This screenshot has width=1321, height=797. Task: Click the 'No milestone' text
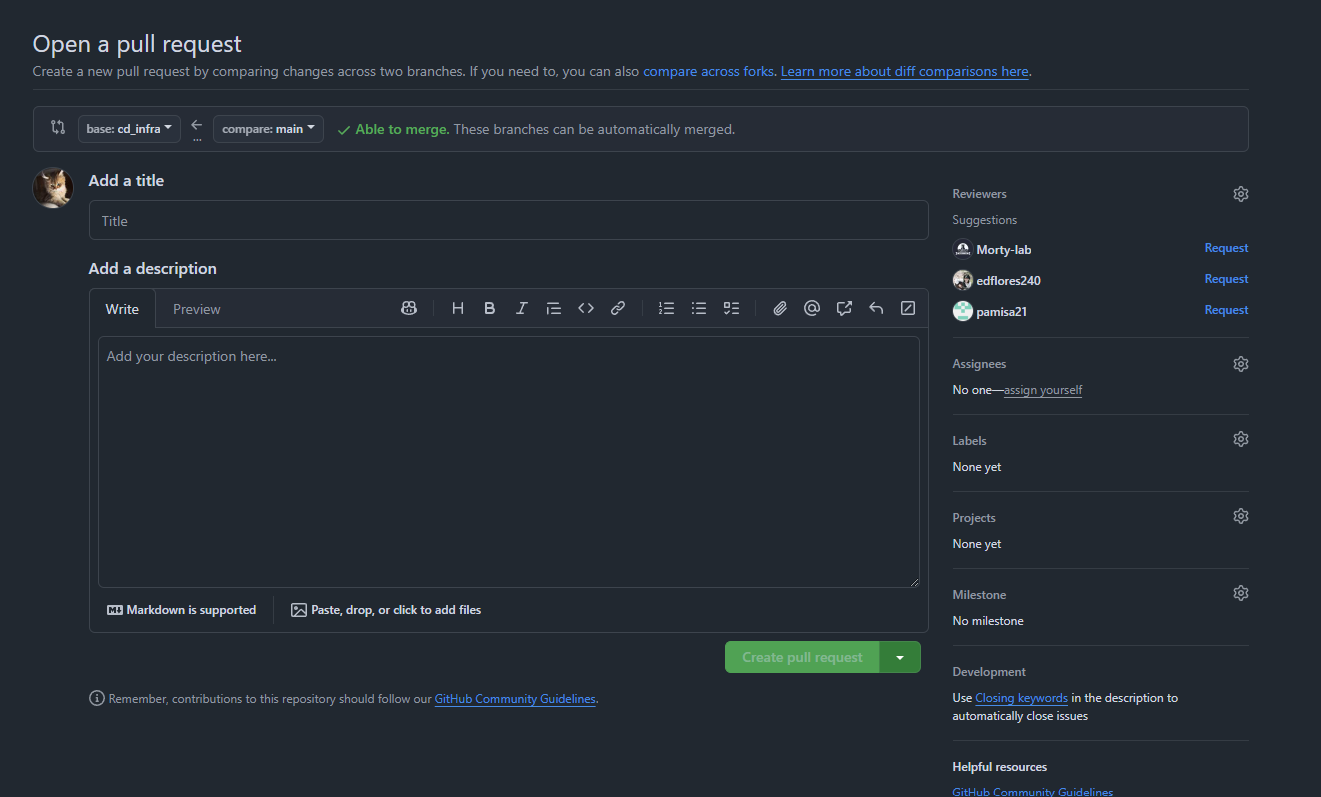point(988,621)
